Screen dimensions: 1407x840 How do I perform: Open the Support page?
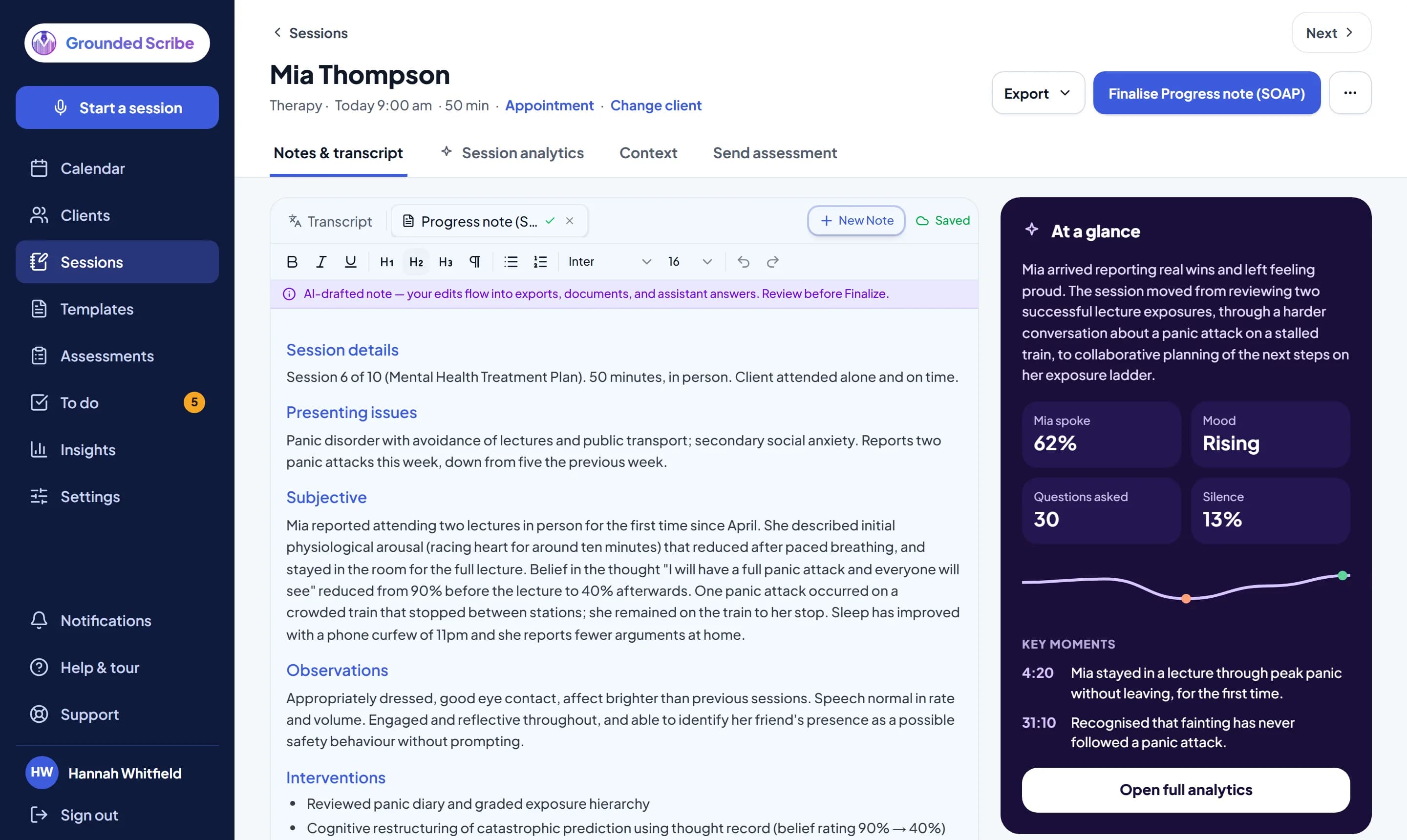pyautogui.click(x=117, y=714)
